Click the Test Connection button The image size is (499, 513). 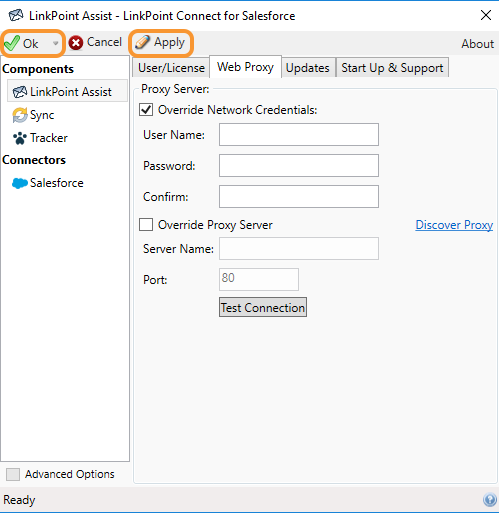[x=263, y=307]
